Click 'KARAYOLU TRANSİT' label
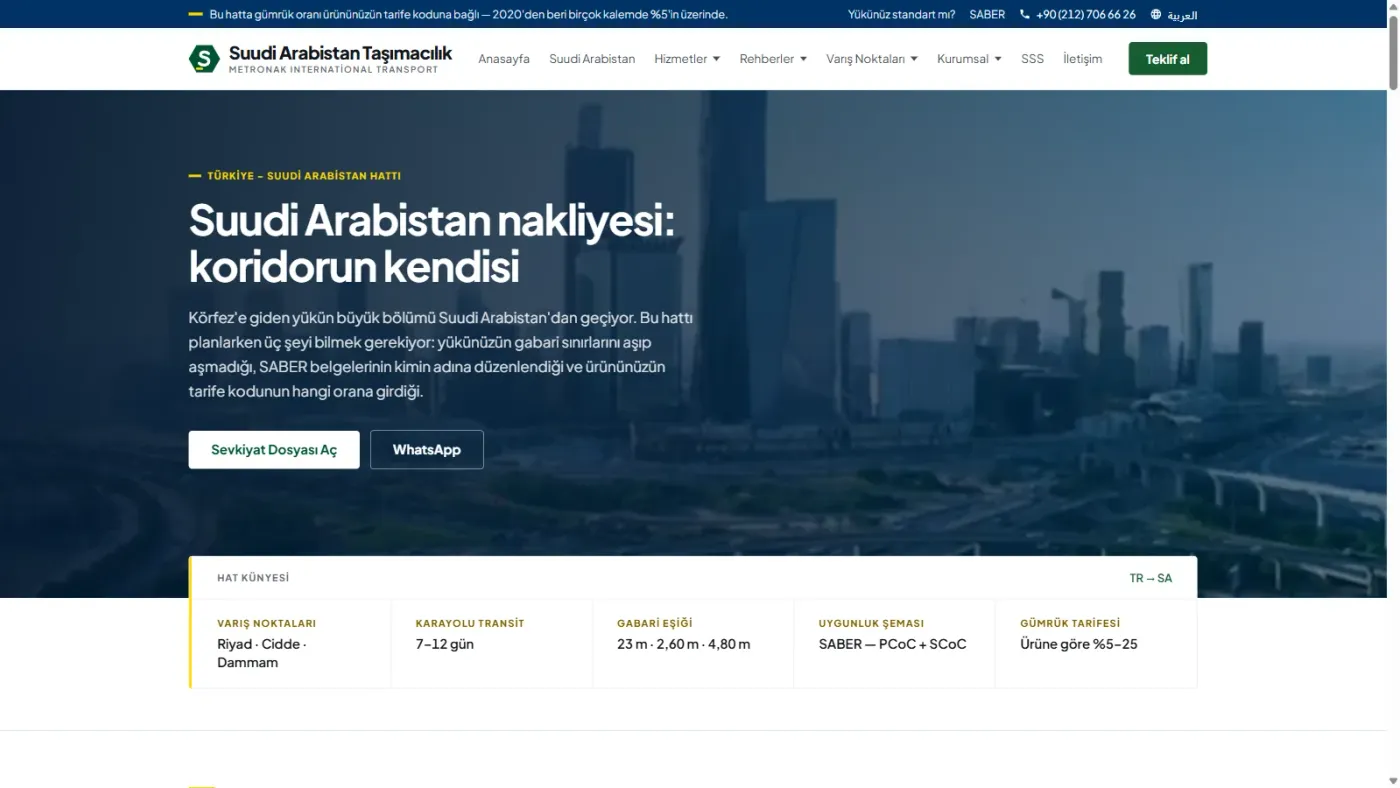 [x=470, y=623]
